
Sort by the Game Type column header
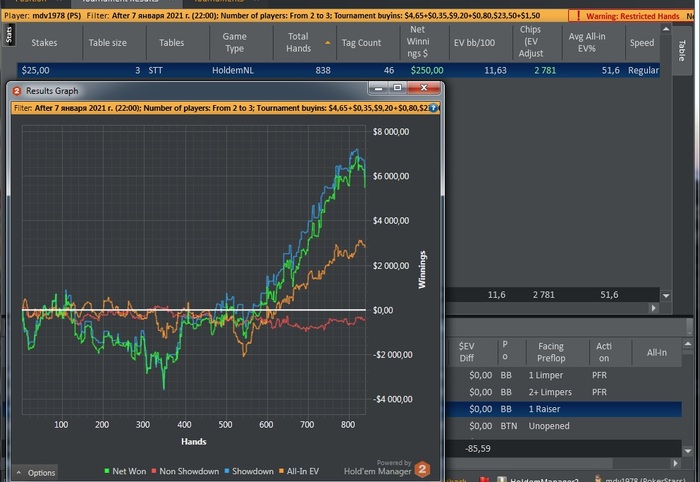(x=234, y=43)
